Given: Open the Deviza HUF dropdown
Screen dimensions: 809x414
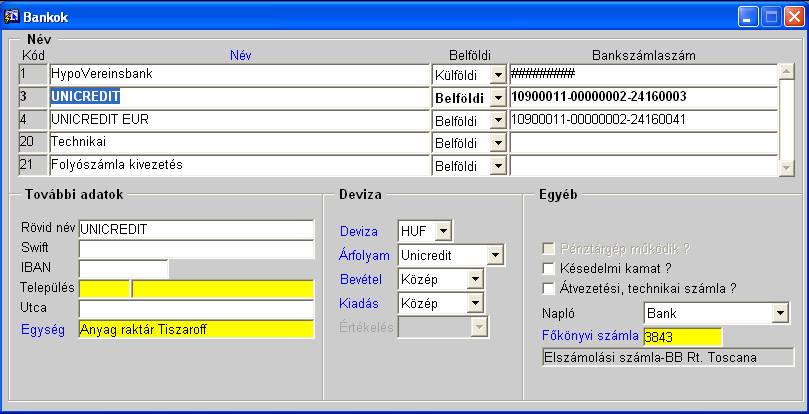Looking at the screenshot, I should click(443, 232).
